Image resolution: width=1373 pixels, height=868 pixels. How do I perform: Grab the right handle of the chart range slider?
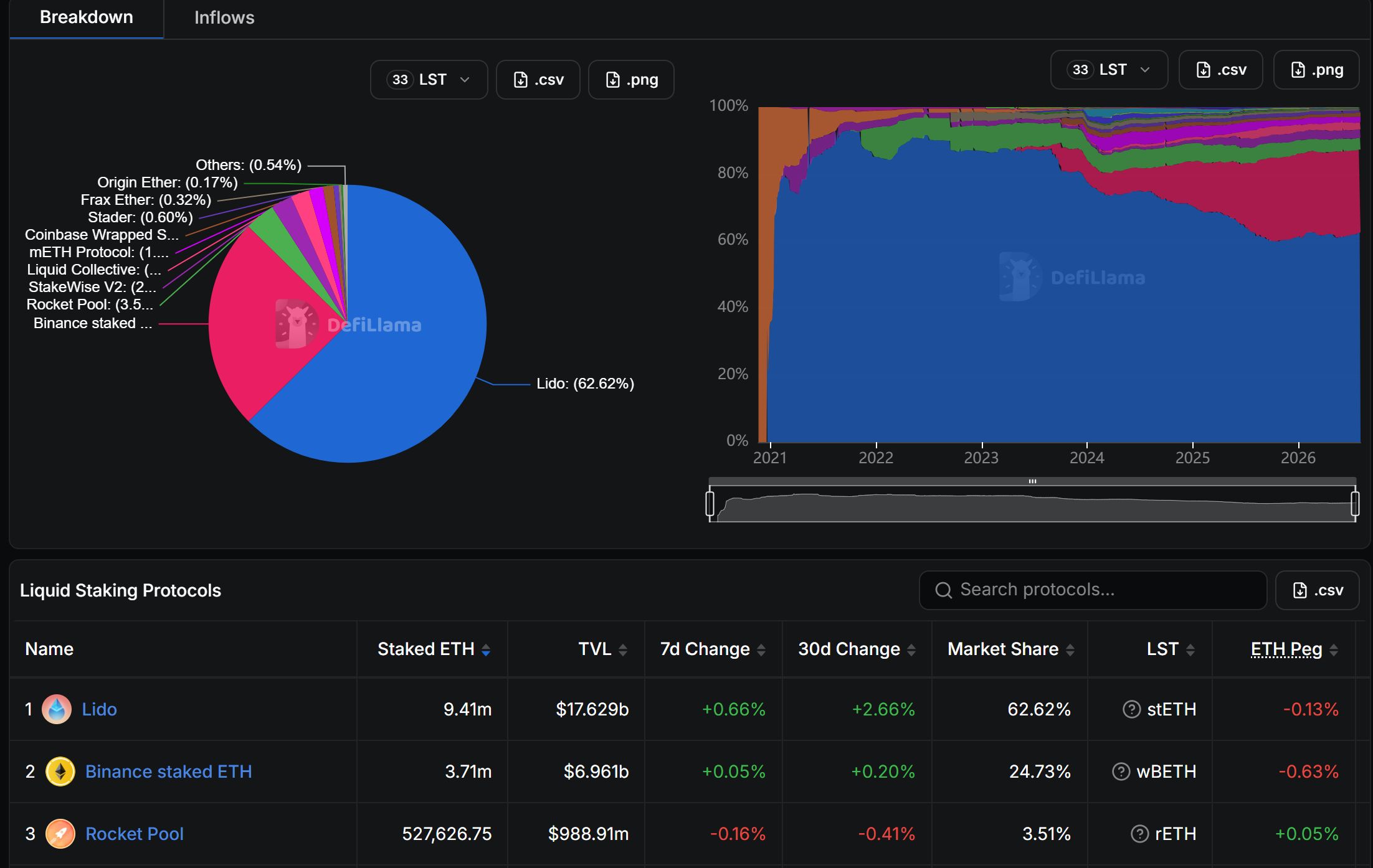(x=1355, y=503)
